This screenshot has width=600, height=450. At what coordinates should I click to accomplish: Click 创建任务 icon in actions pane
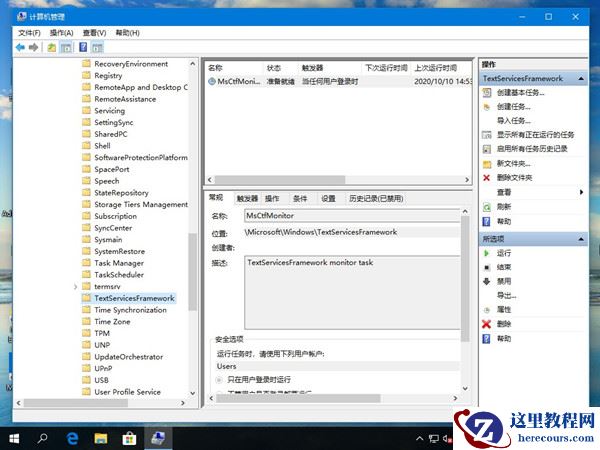pos(487,107)
